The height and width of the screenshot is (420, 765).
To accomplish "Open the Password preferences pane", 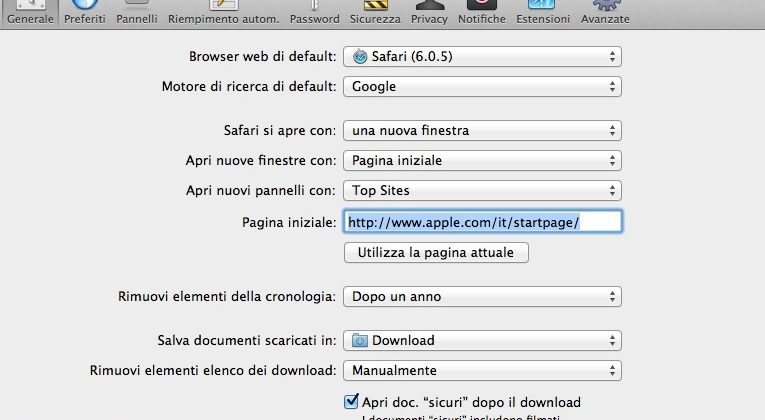I will point(314,13).
